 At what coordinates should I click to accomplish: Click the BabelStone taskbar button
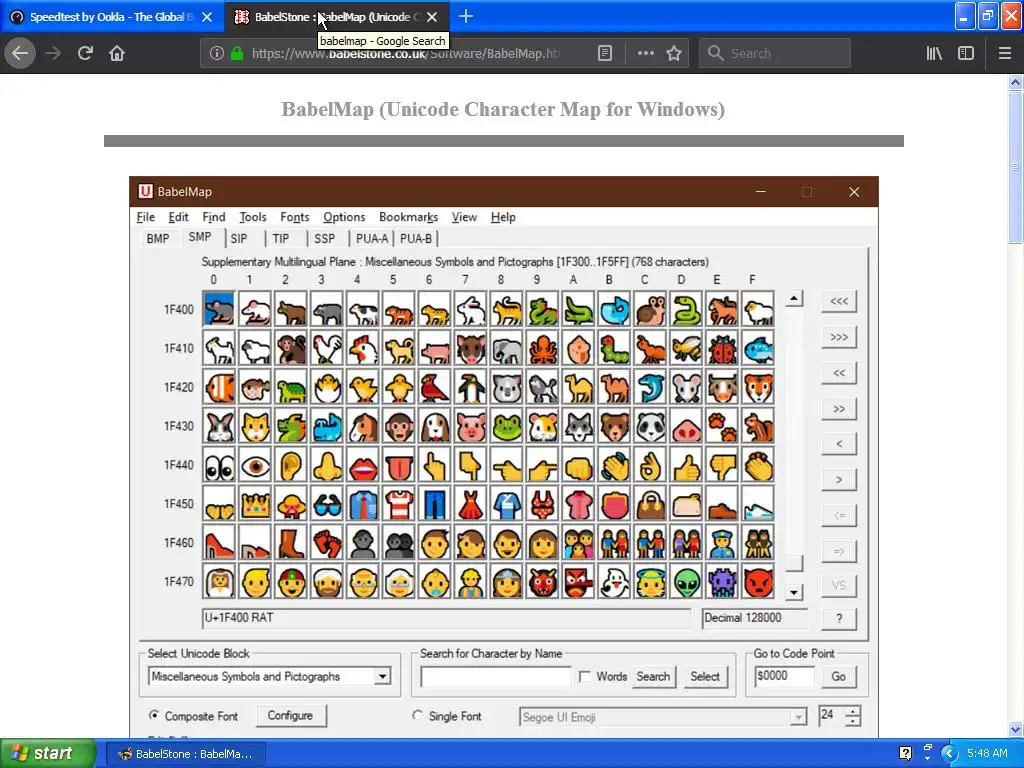tap(185, 754)
